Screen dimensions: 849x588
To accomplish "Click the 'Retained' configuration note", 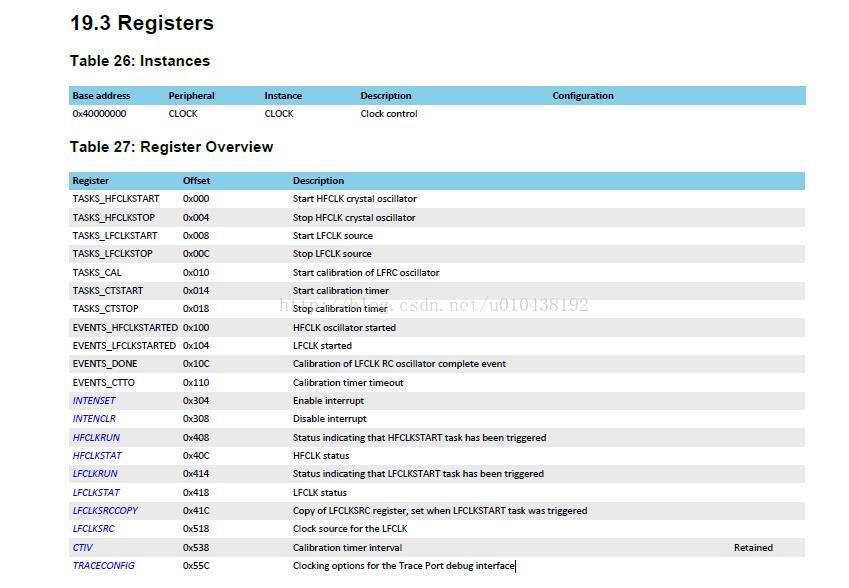I will tap(753, 547).
